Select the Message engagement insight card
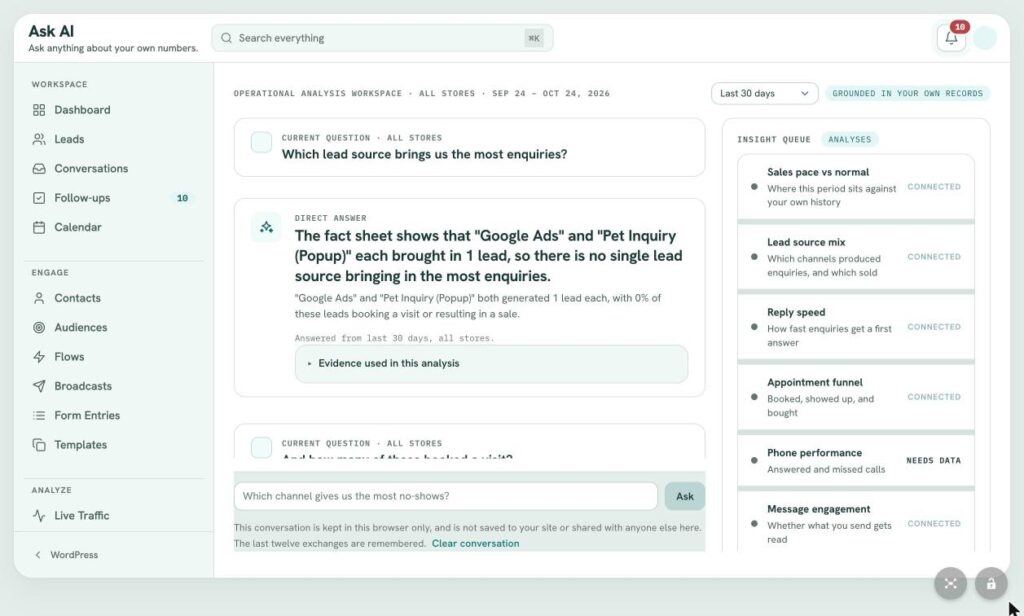 point(856,523)
